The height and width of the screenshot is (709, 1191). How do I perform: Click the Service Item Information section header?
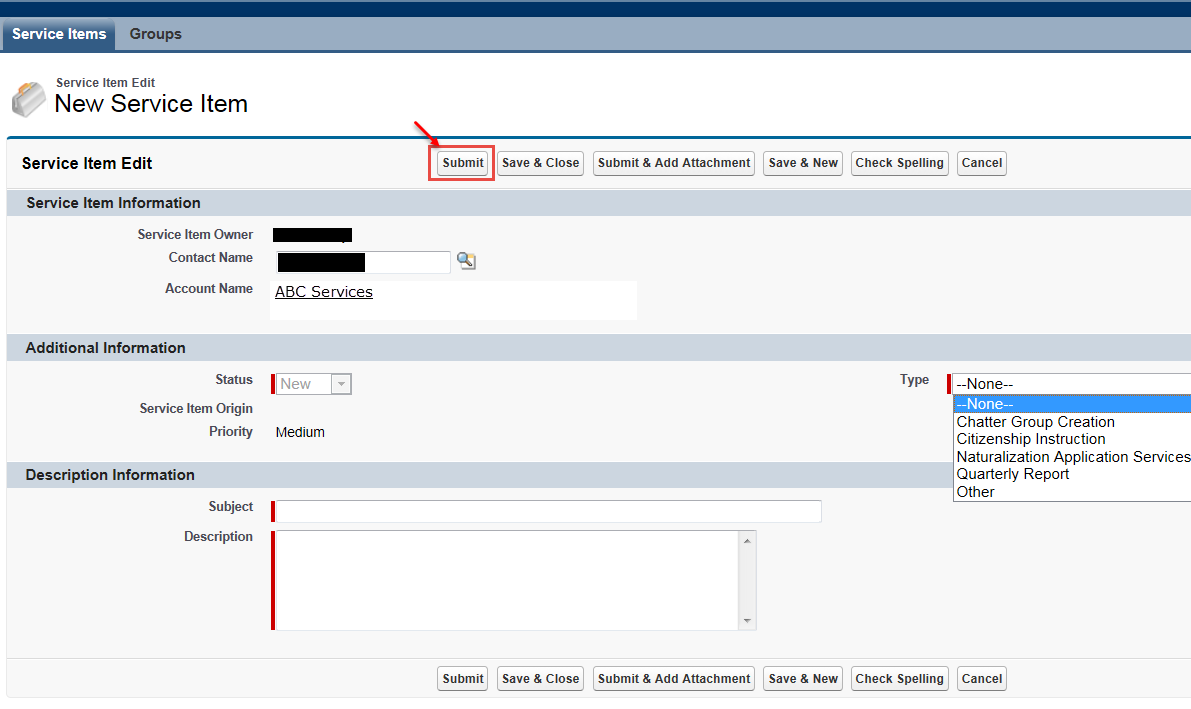[x=599, y=203]
